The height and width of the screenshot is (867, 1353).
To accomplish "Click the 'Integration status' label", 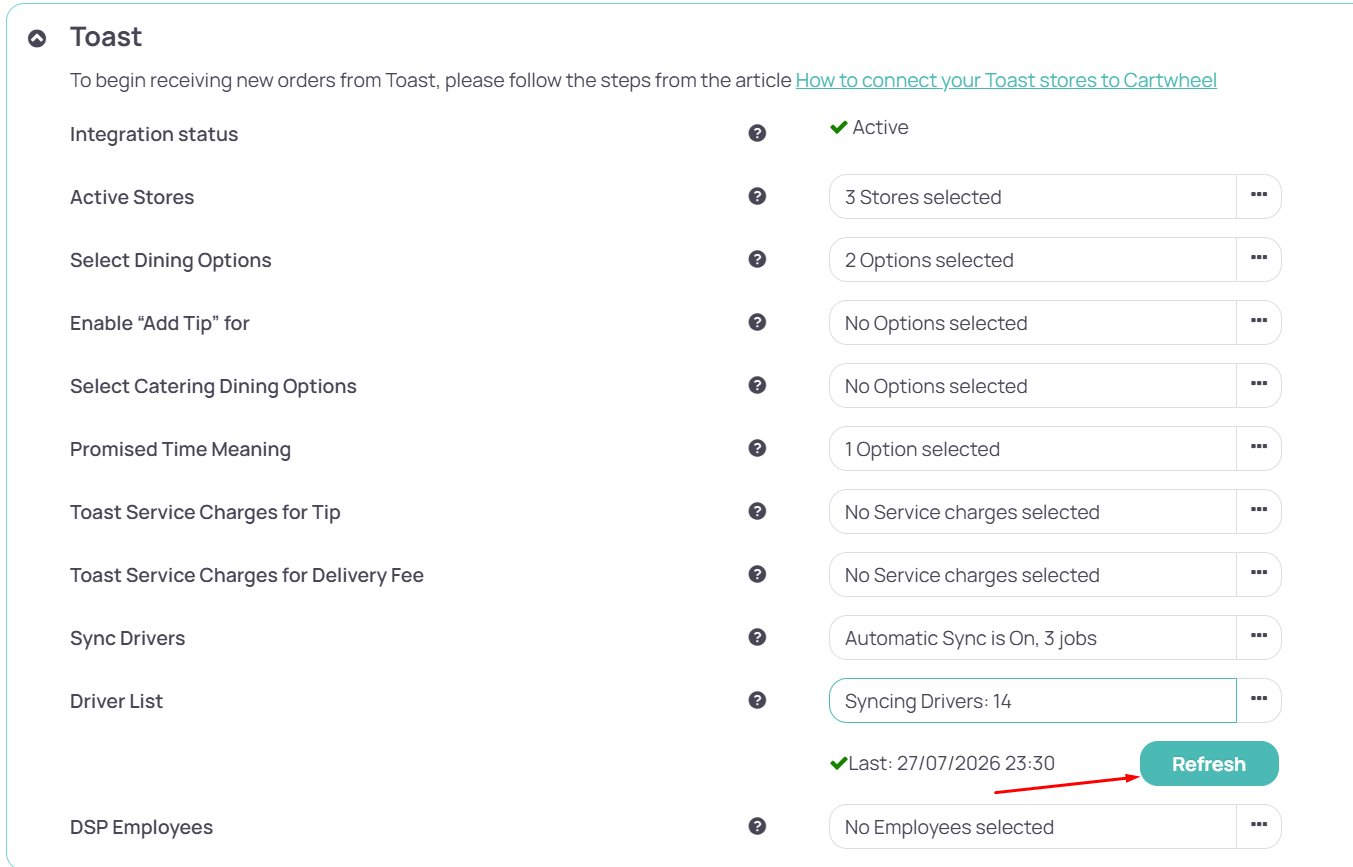I will 154,134.
